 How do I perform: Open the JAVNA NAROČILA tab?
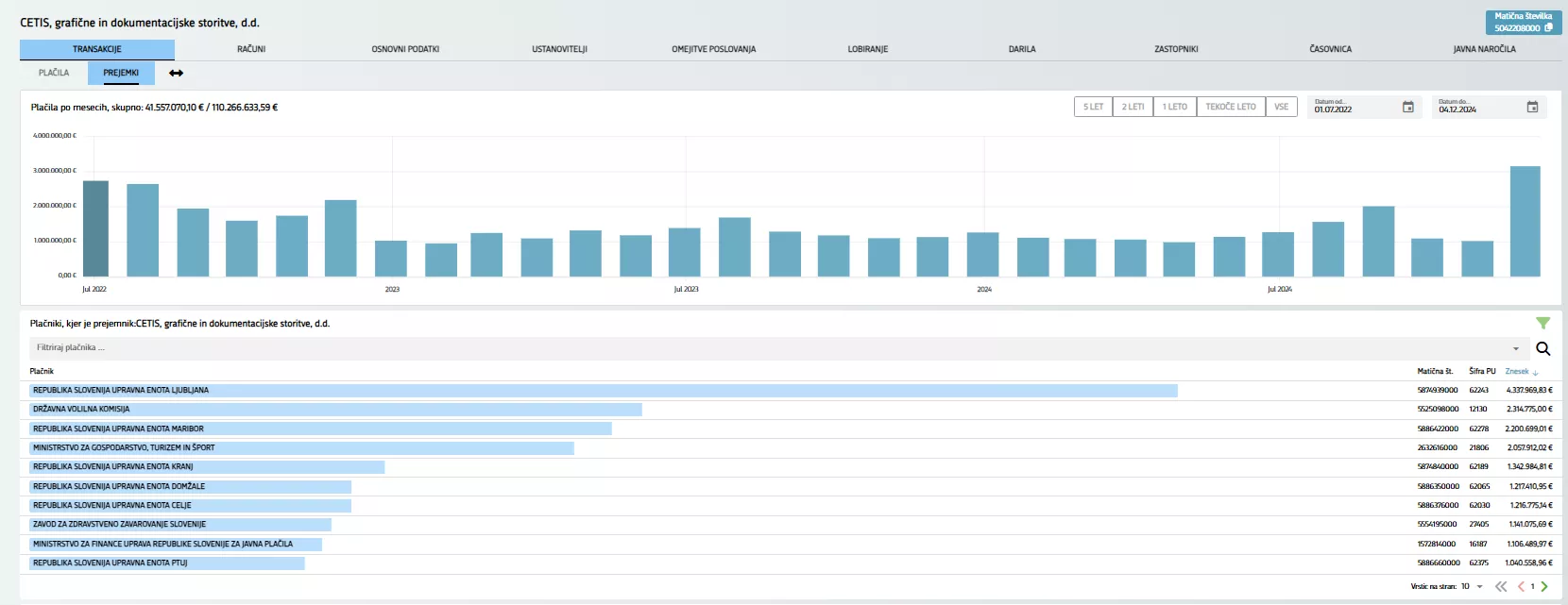tap(1484, 49)
